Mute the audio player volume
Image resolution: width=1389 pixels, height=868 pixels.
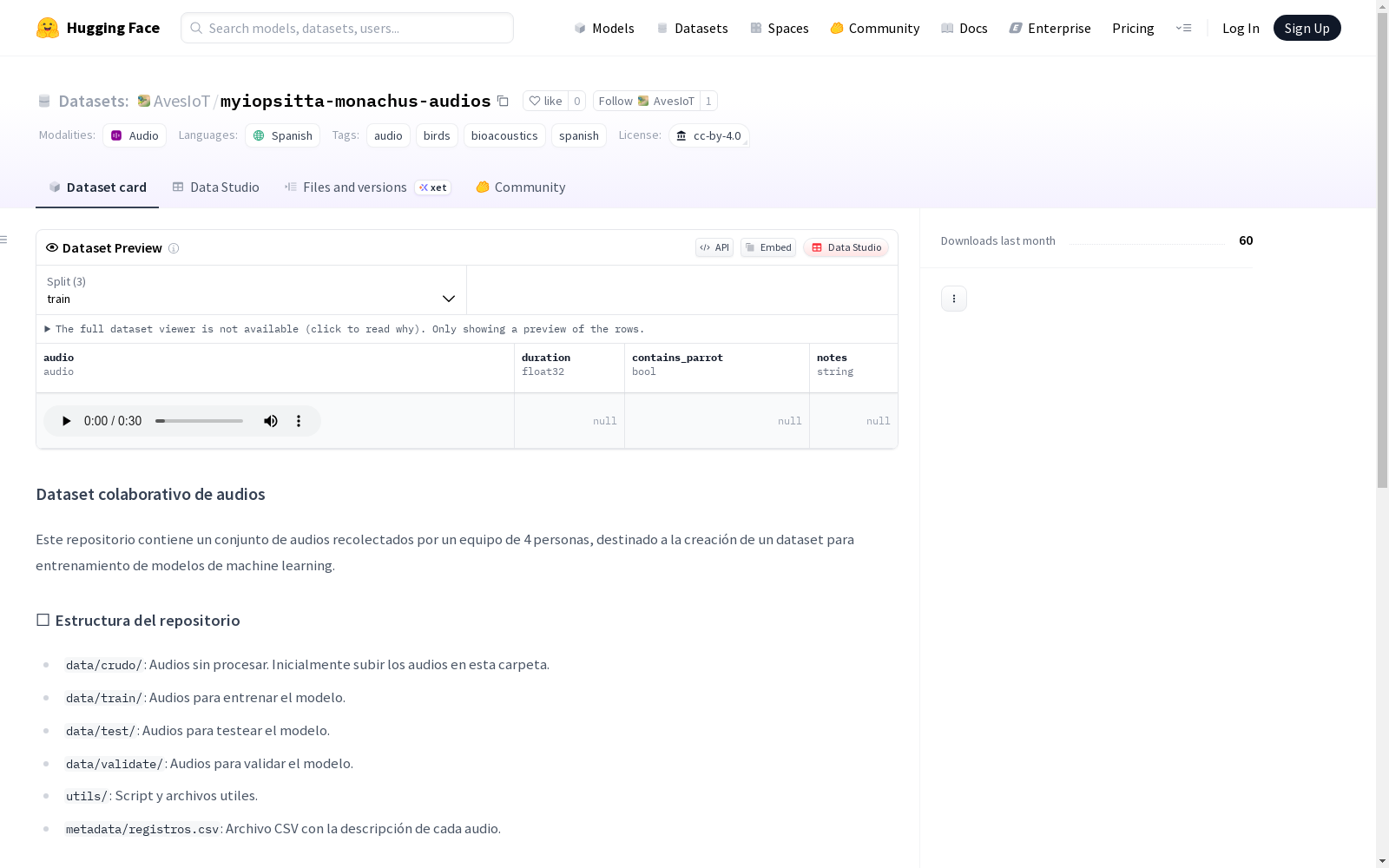click(x=271, y=421)
